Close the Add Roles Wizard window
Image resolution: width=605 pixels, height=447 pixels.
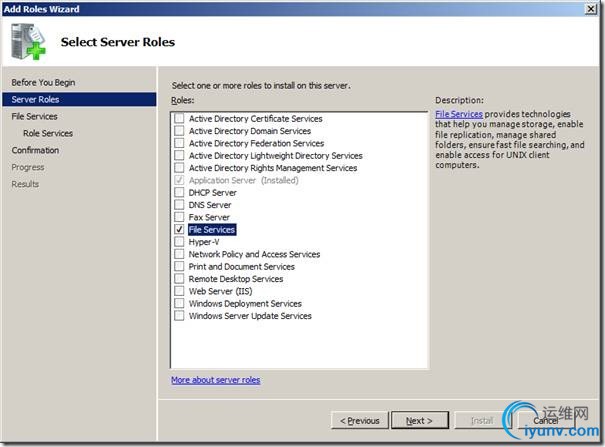pos(591,9)
